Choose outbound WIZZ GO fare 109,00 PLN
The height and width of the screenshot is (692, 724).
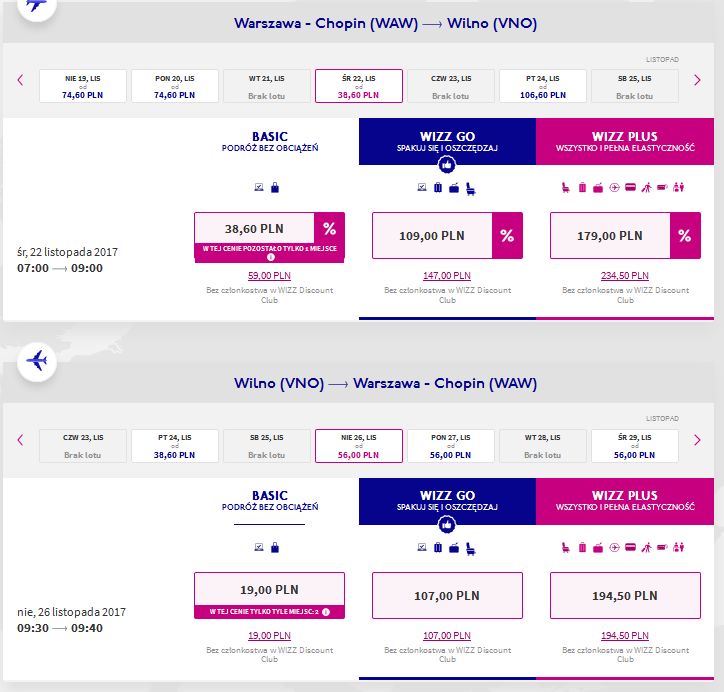432,235
